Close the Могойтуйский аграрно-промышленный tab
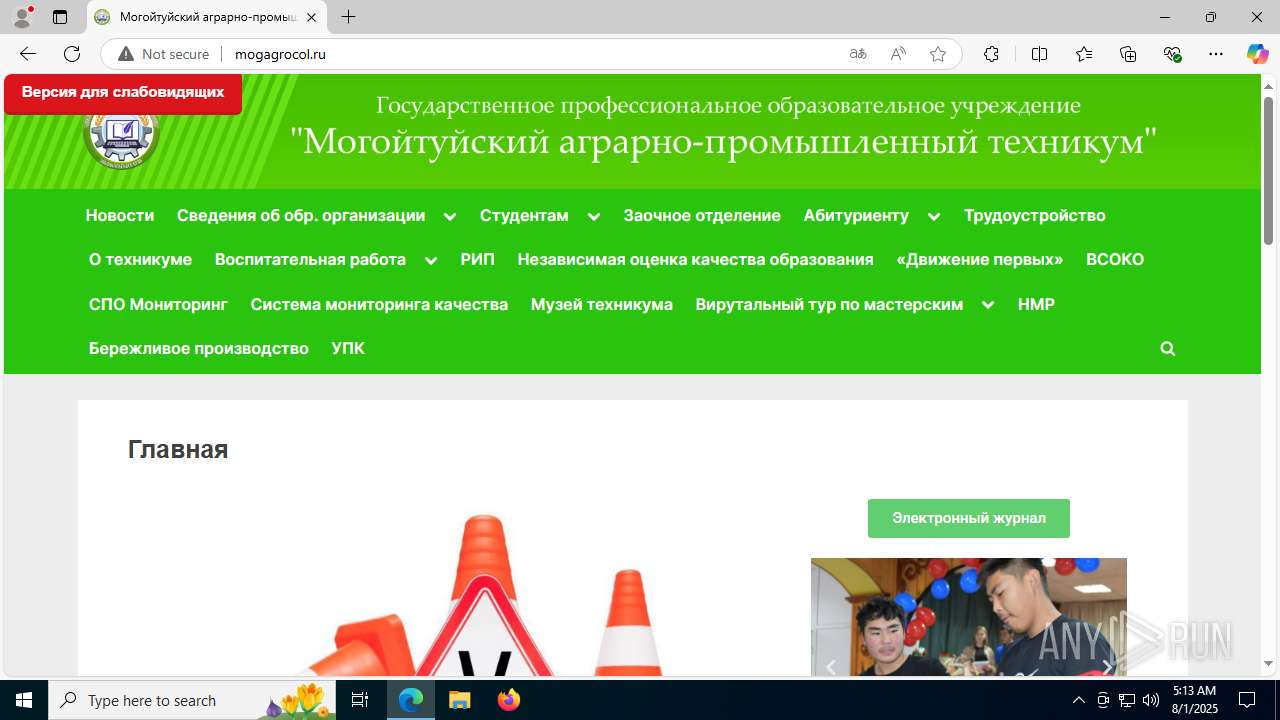 (x=311, y=17)
